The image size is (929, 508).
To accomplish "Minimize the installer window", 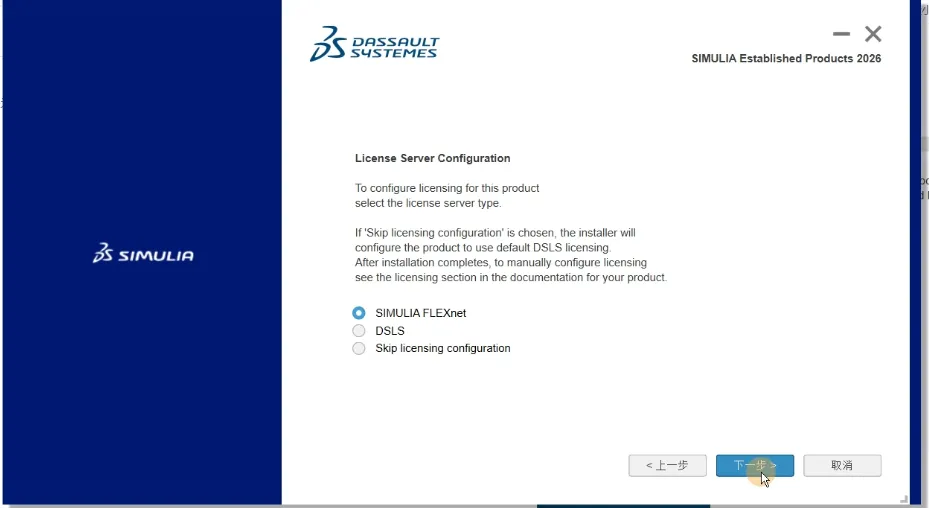I will [x=841, y=34].
